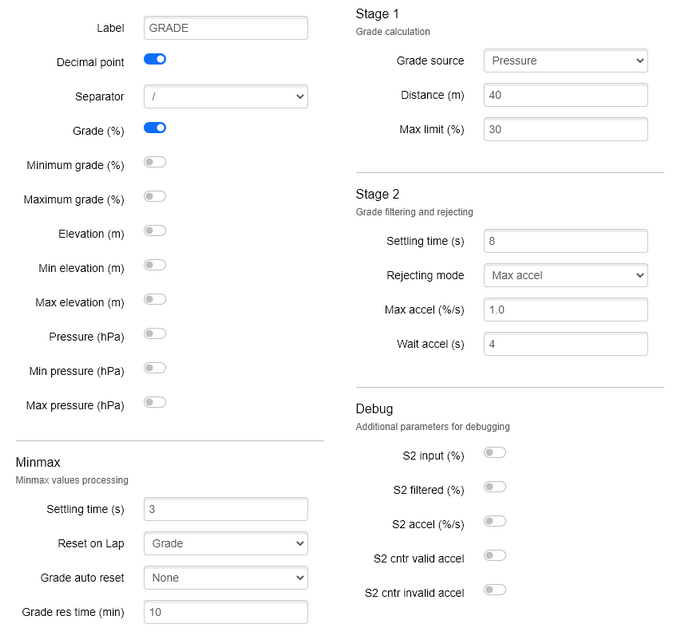The image size is (680, 640).
Task: Click the Max accel (%/s) field
Action: (566, 309)
